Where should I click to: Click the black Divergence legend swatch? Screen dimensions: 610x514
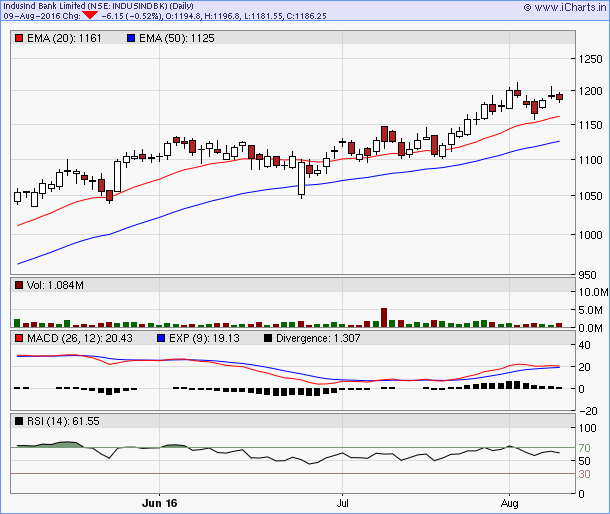coord(268,338)
